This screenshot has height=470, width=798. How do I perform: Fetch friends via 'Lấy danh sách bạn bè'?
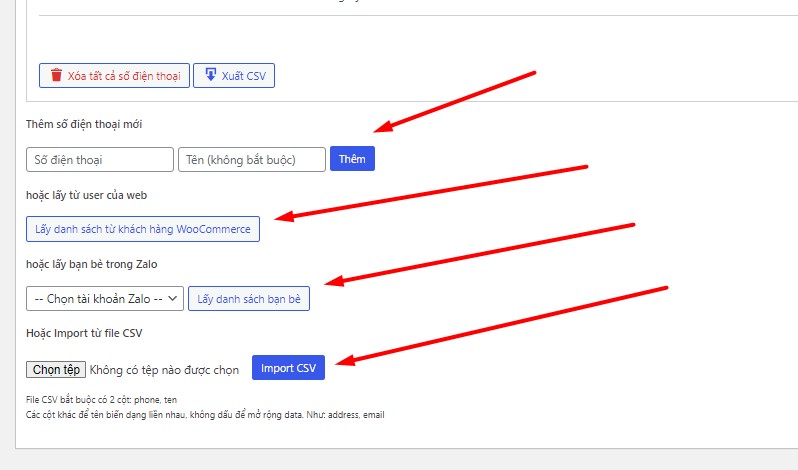pos(249,299)
